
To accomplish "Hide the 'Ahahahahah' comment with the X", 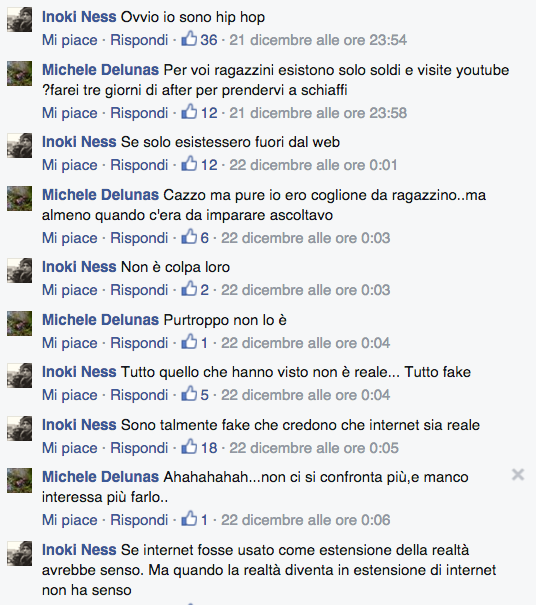I will (x=518, y=475).
